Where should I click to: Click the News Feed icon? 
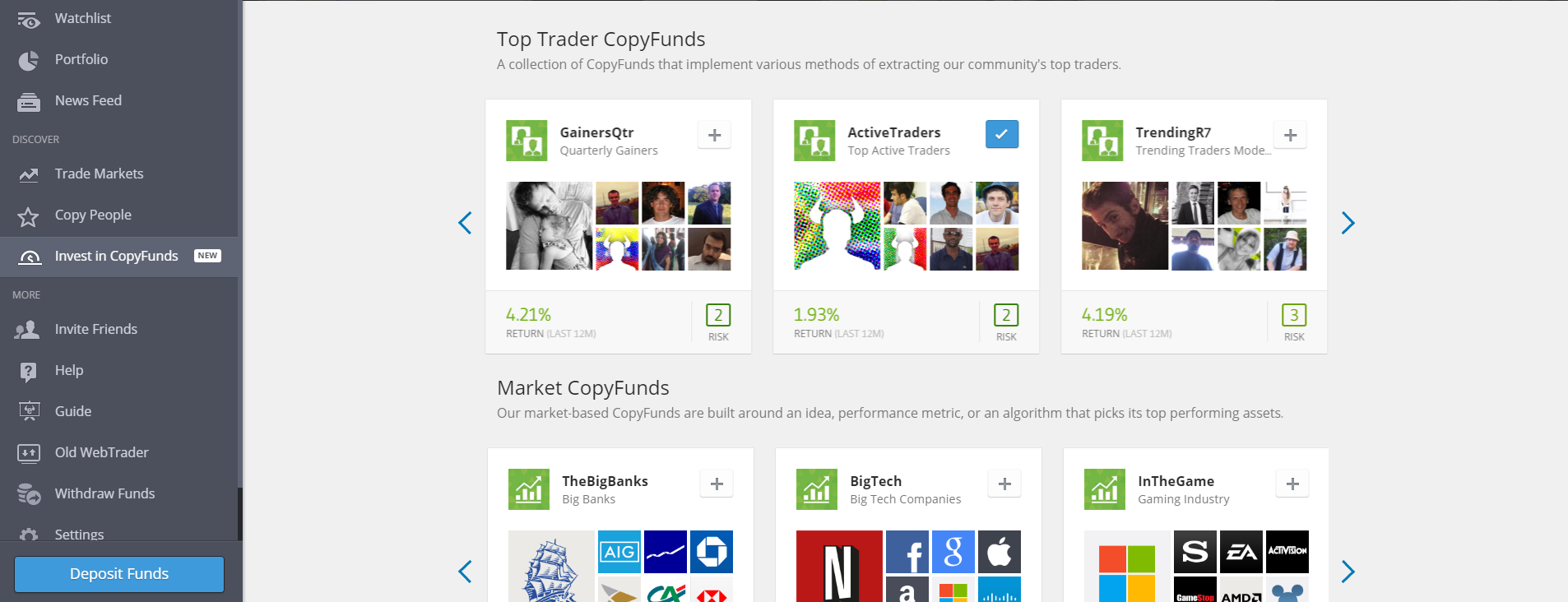[29, 102]
